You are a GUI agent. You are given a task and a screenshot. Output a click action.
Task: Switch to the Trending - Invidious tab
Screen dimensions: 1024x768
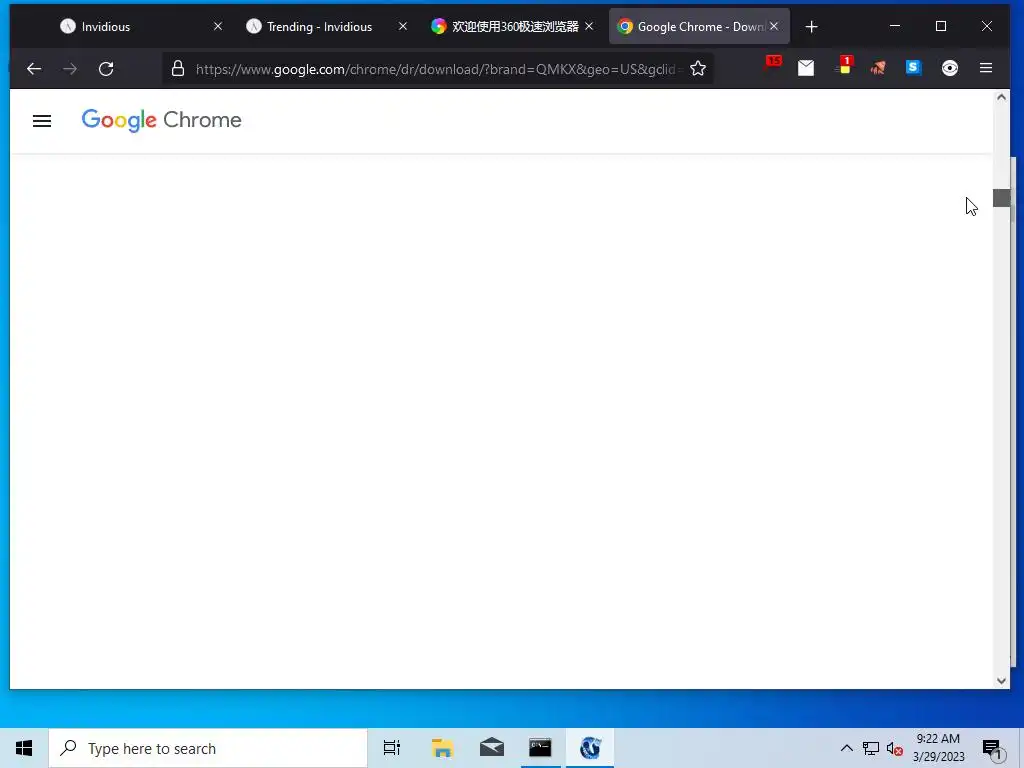(x=325, y=27)
